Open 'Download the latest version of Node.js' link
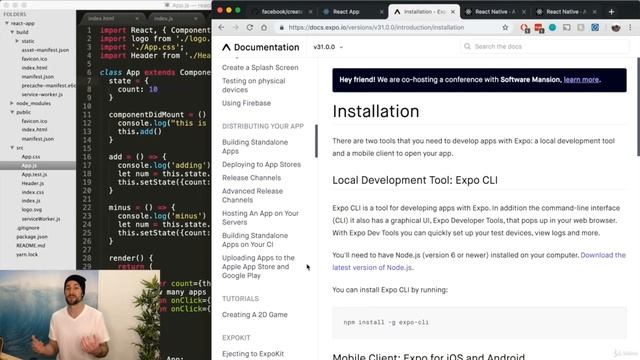640x360 pixels. (x=479, y=261)
